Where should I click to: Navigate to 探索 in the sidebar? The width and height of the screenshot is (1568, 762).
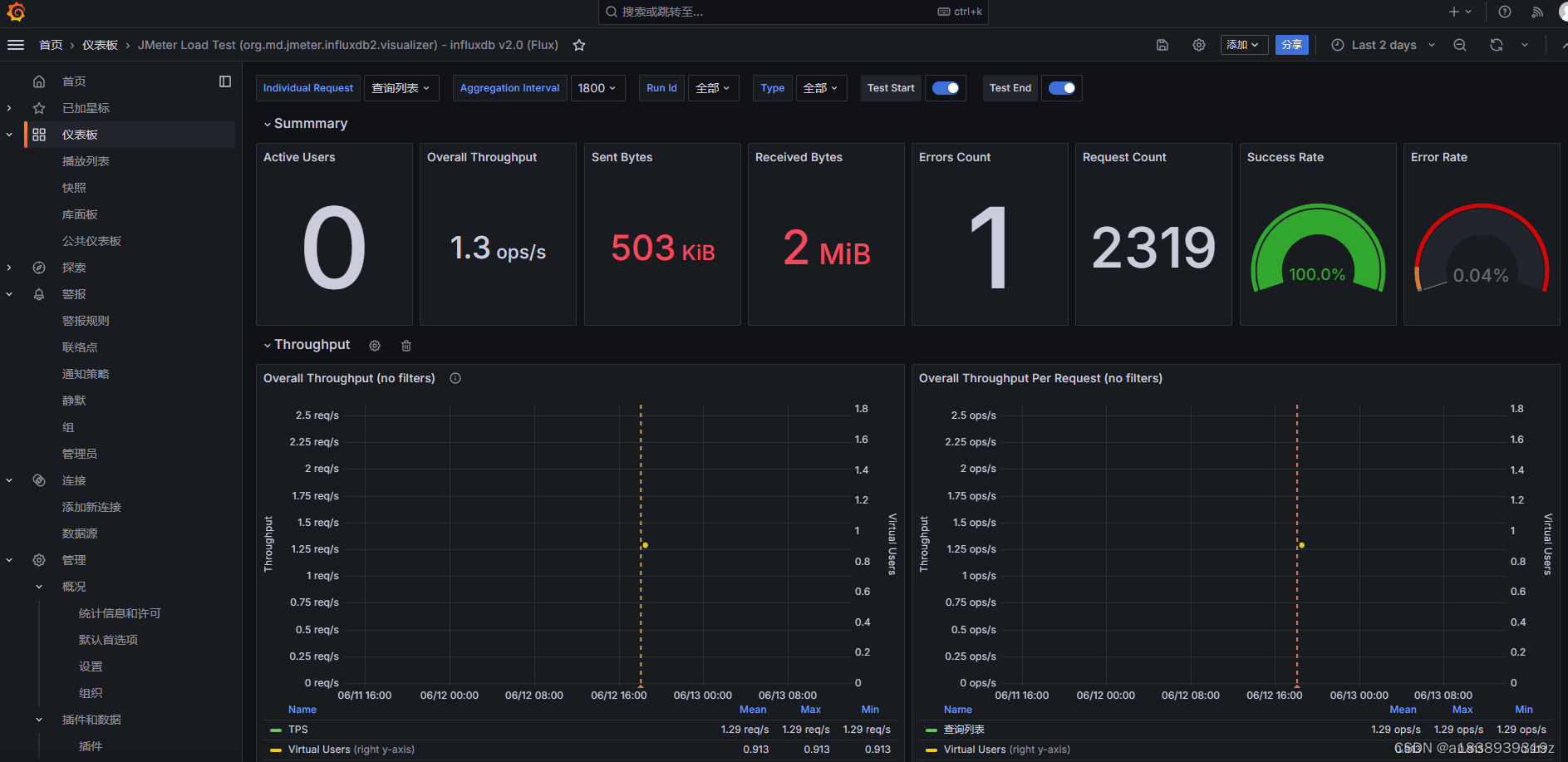73,267
